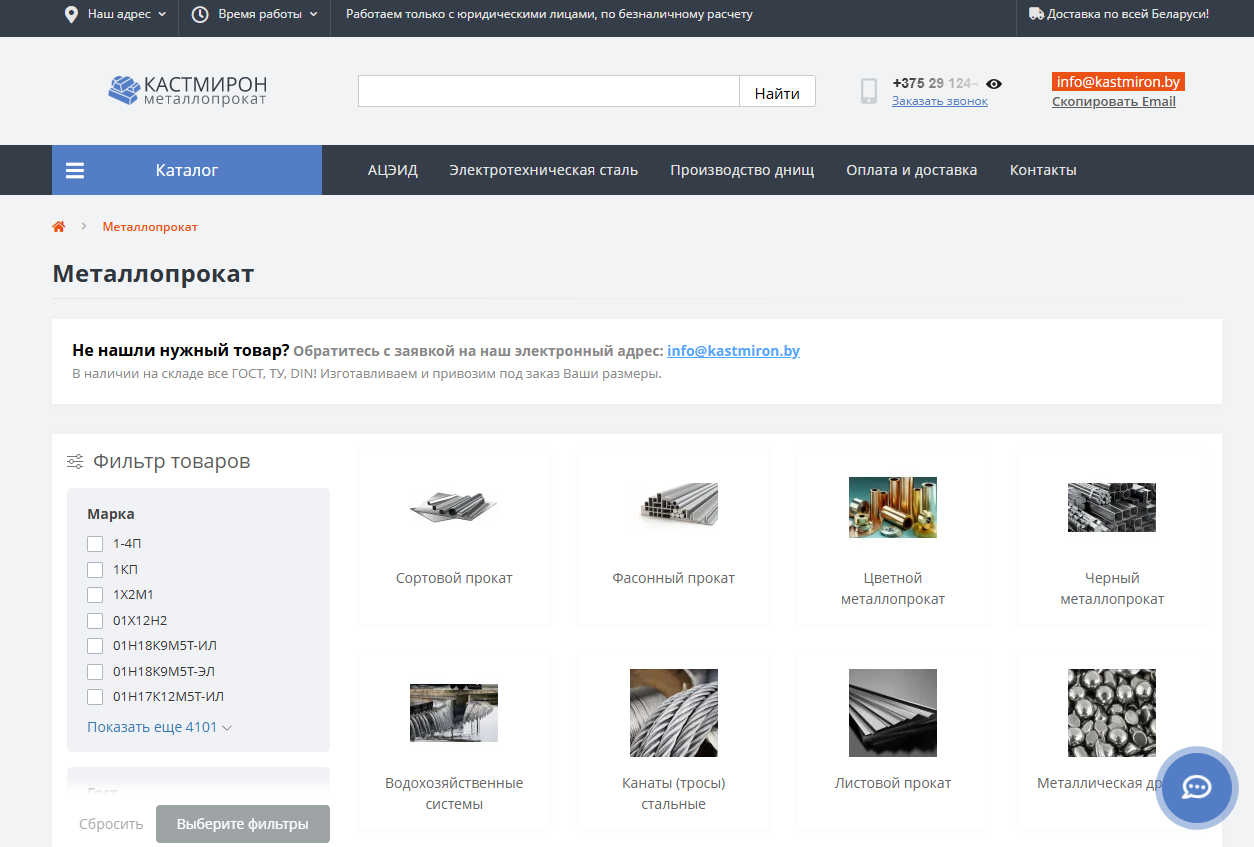Click the Выберите фильтры button

tap(243, 824)
